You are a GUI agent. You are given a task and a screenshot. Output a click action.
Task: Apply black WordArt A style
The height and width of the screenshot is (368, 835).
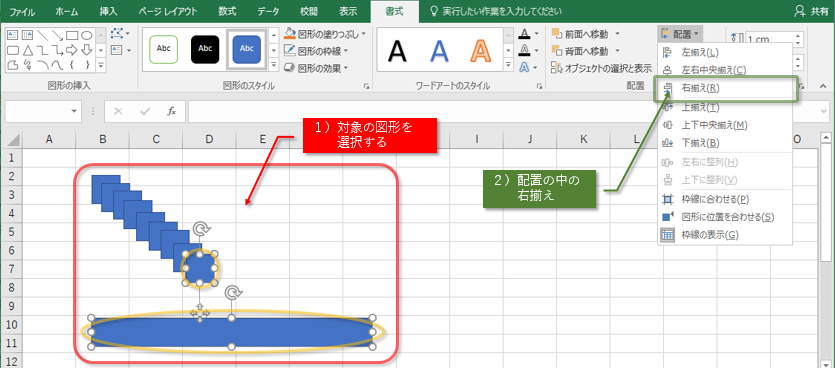click(397, 51)
